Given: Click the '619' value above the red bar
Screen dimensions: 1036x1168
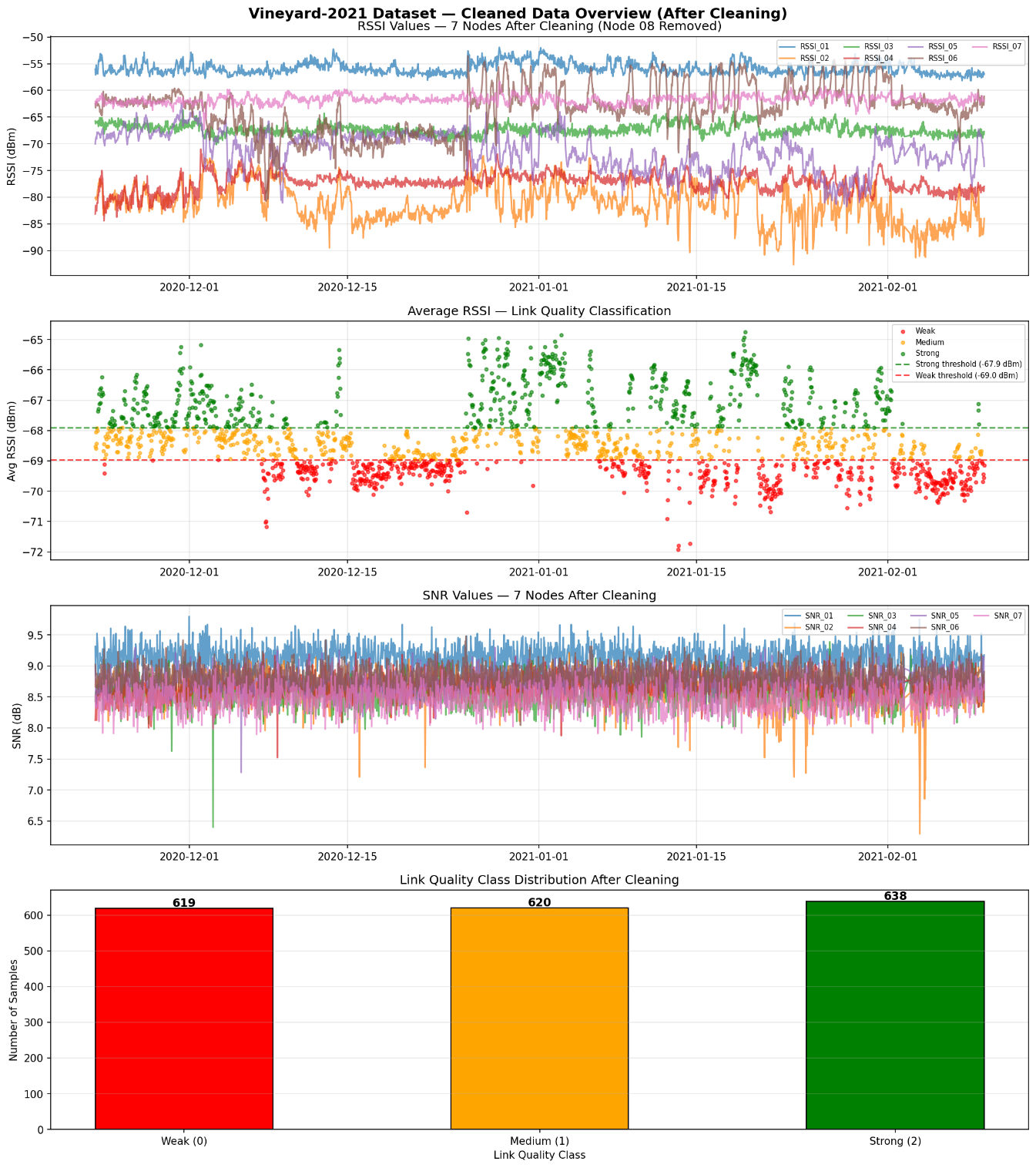Looking at the screenshot, I should tap(184, 903).
